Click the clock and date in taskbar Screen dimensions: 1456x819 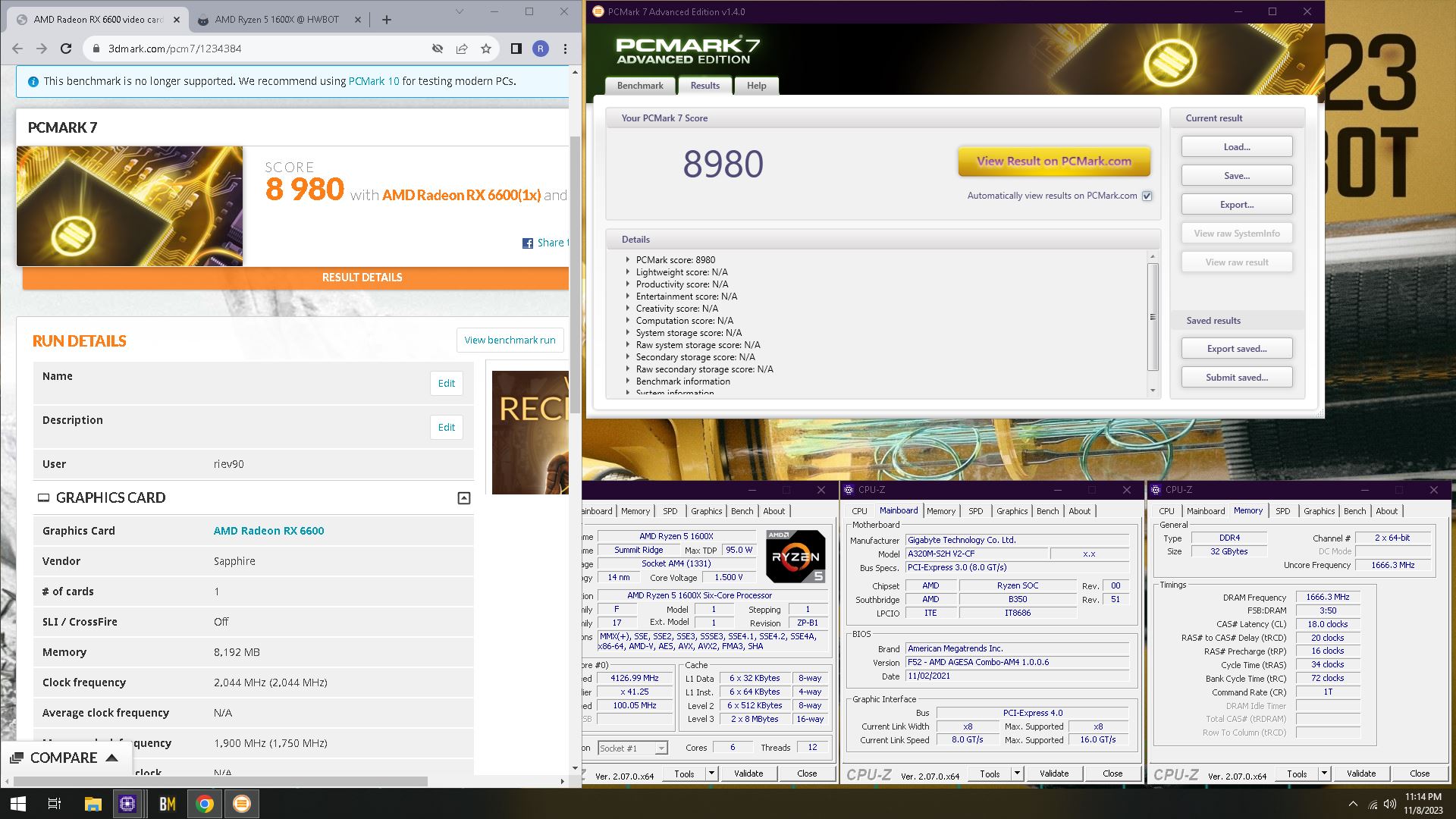point(1423,804)
